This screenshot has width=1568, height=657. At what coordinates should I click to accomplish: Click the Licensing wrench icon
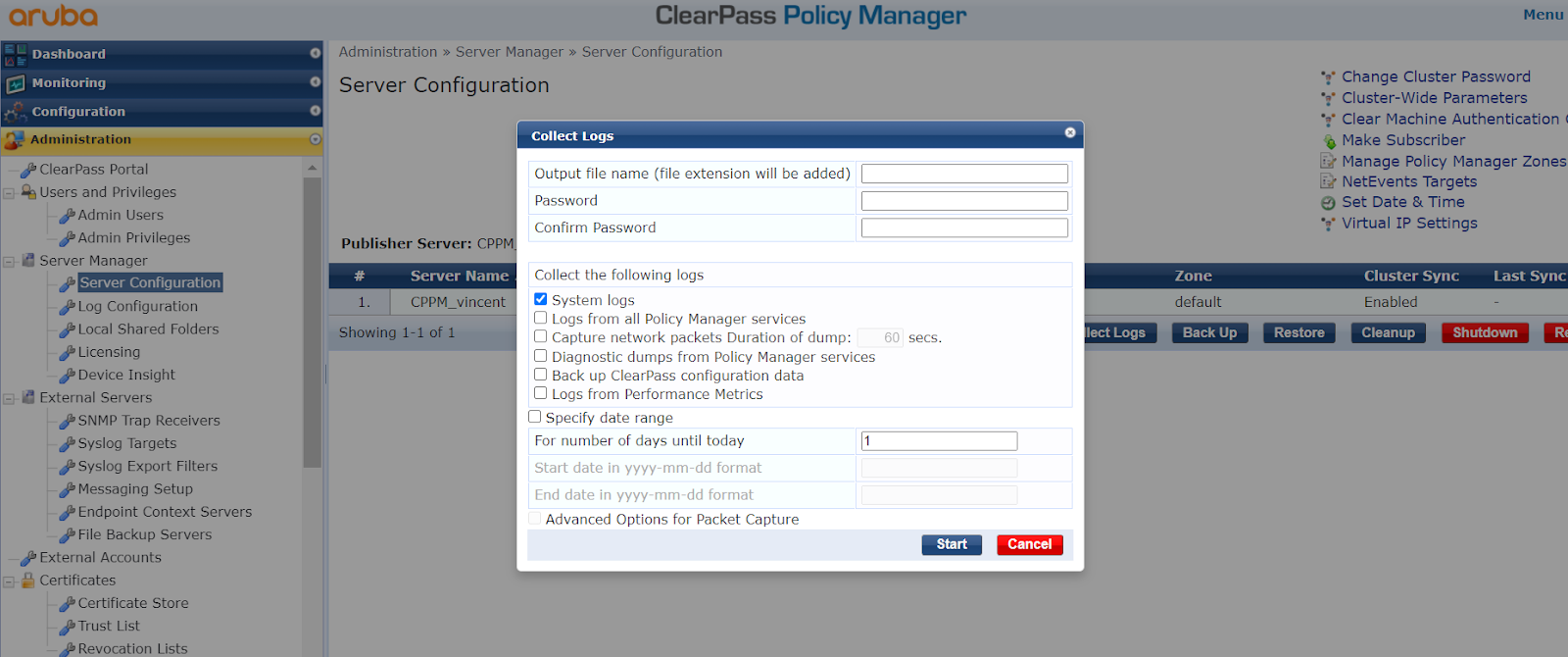click(67, 352)
